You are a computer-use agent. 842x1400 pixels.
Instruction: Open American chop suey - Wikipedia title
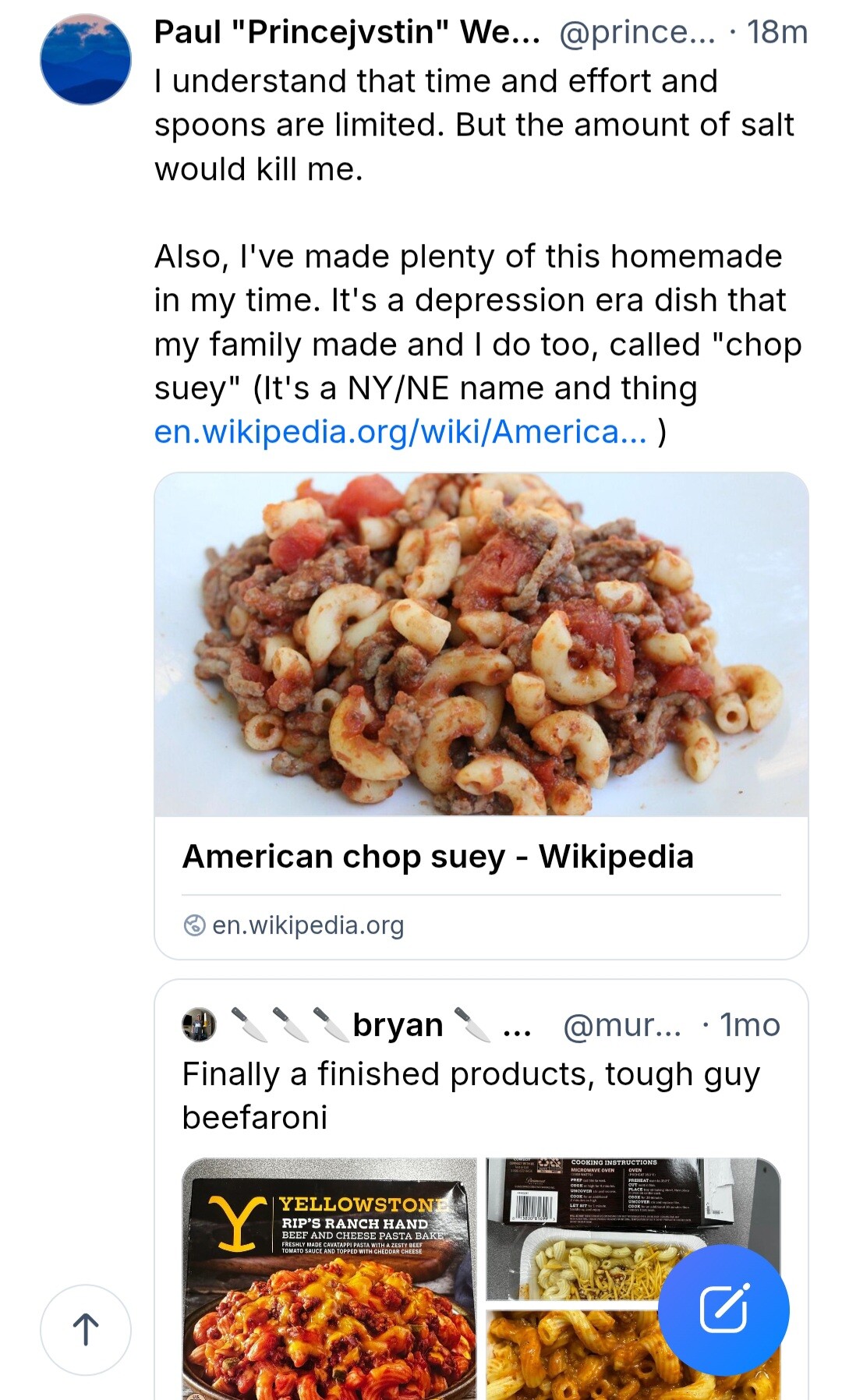pyautogui.click(x=437, y=856)
